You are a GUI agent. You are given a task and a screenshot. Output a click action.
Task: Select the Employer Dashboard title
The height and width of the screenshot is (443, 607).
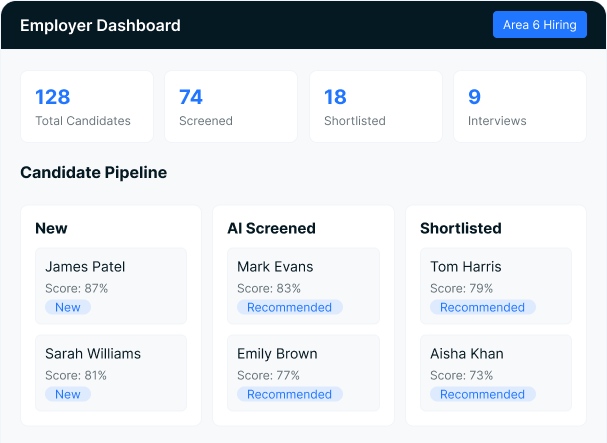pyautogui.click(x=100, y=26)
